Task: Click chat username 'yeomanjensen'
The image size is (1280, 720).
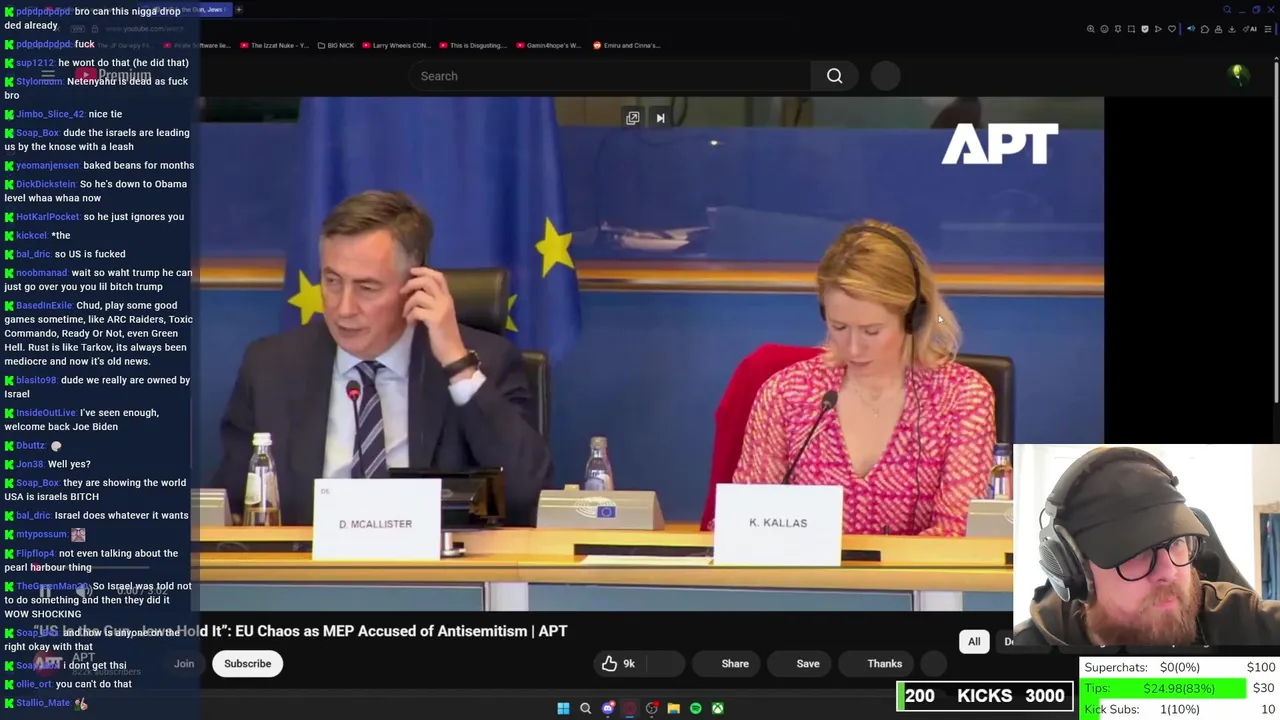Action: (47, 165)
